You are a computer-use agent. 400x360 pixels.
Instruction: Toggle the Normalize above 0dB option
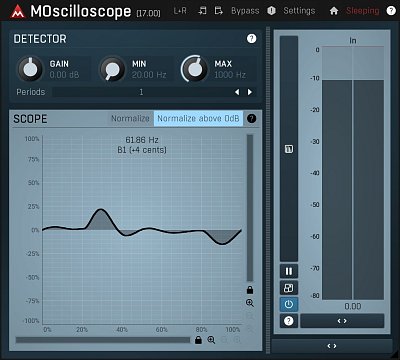click(198, 119)
